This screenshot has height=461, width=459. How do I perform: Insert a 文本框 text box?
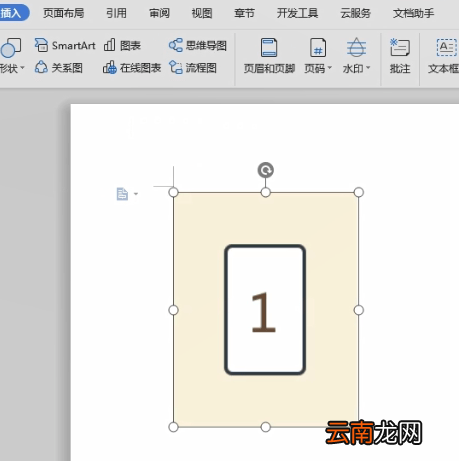[444, 56]
